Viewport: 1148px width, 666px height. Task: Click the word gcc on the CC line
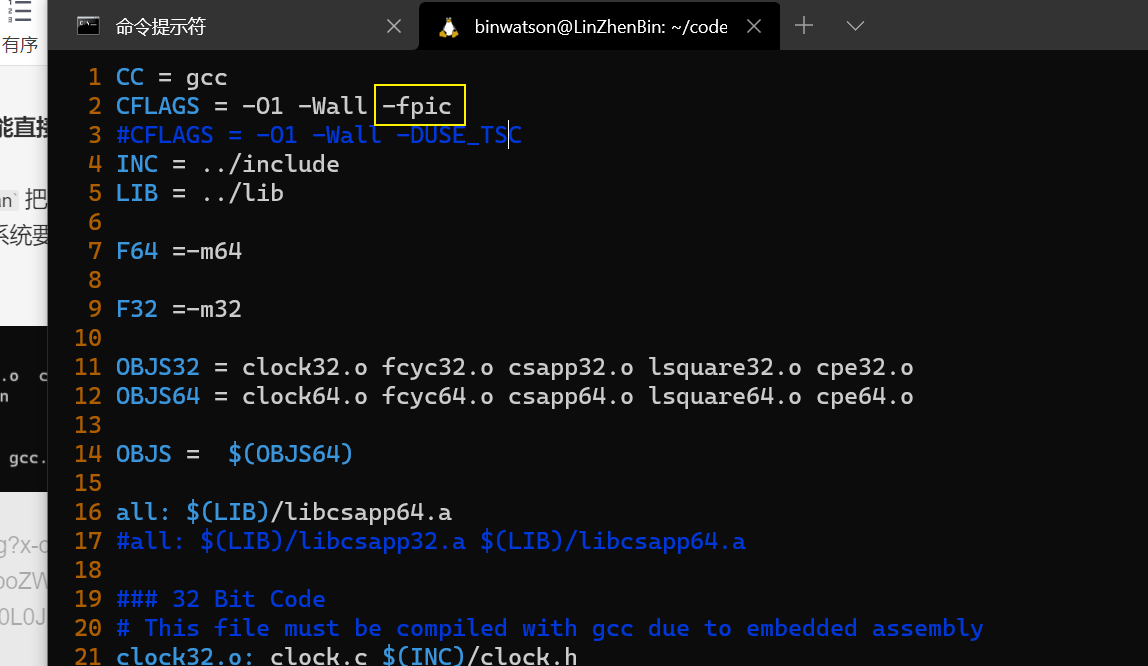coord(206,76)
